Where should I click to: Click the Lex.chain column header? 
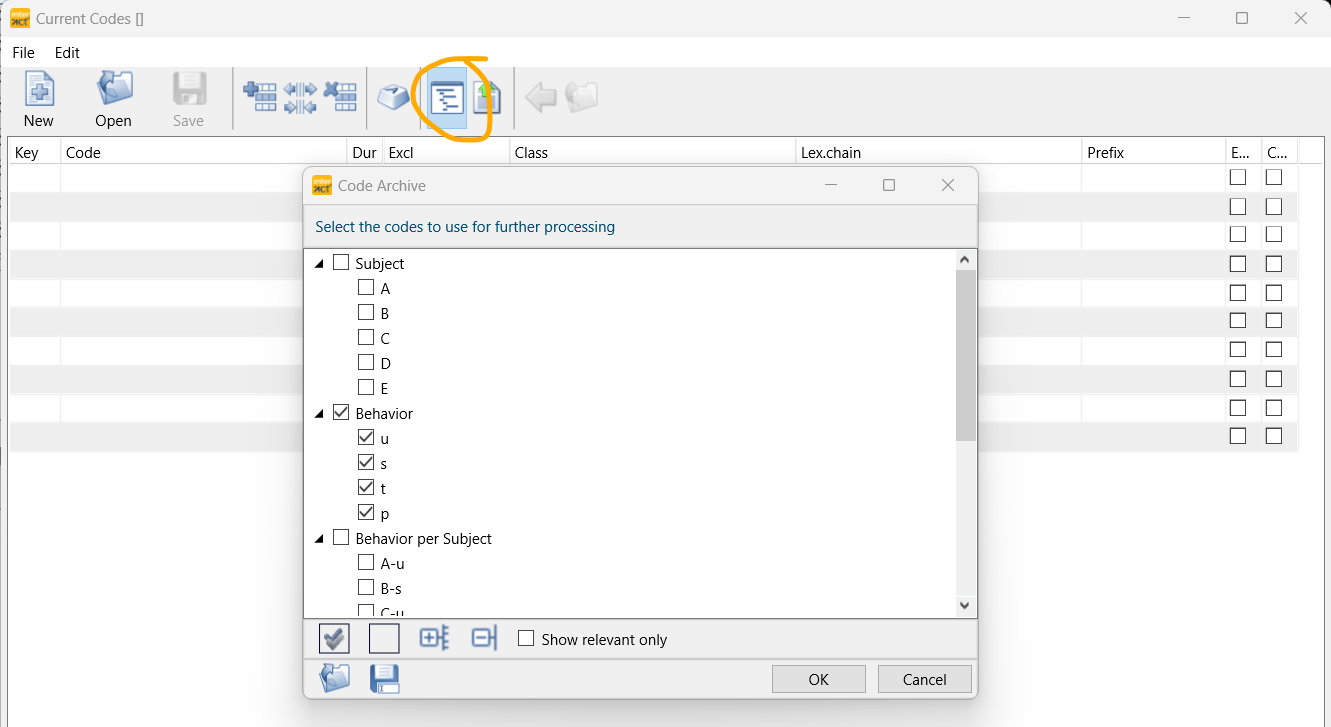(x=939, y=153)
